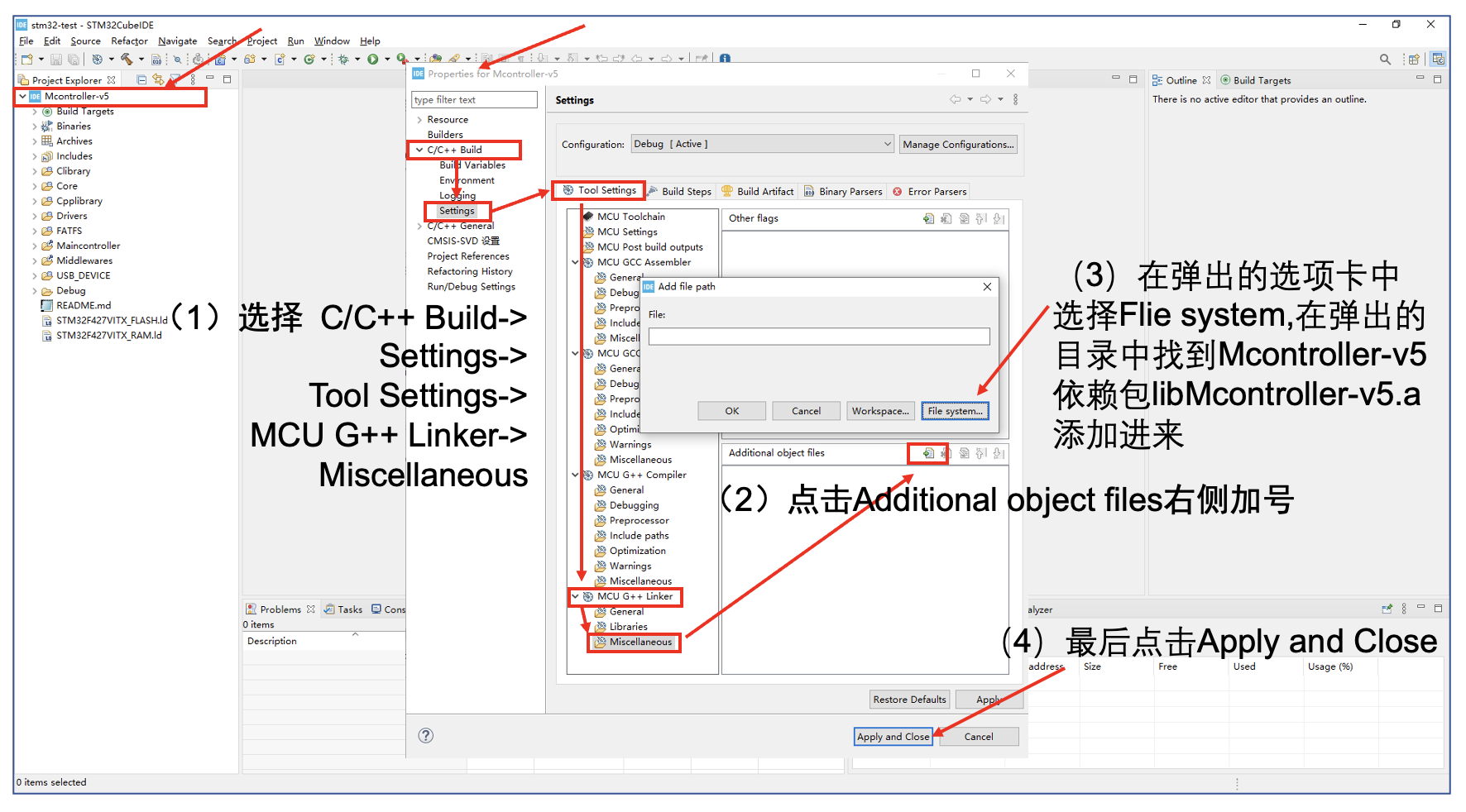Click the green Run button in the toolbar
This screenshot has height=812, width=1466.
point(373,59)
